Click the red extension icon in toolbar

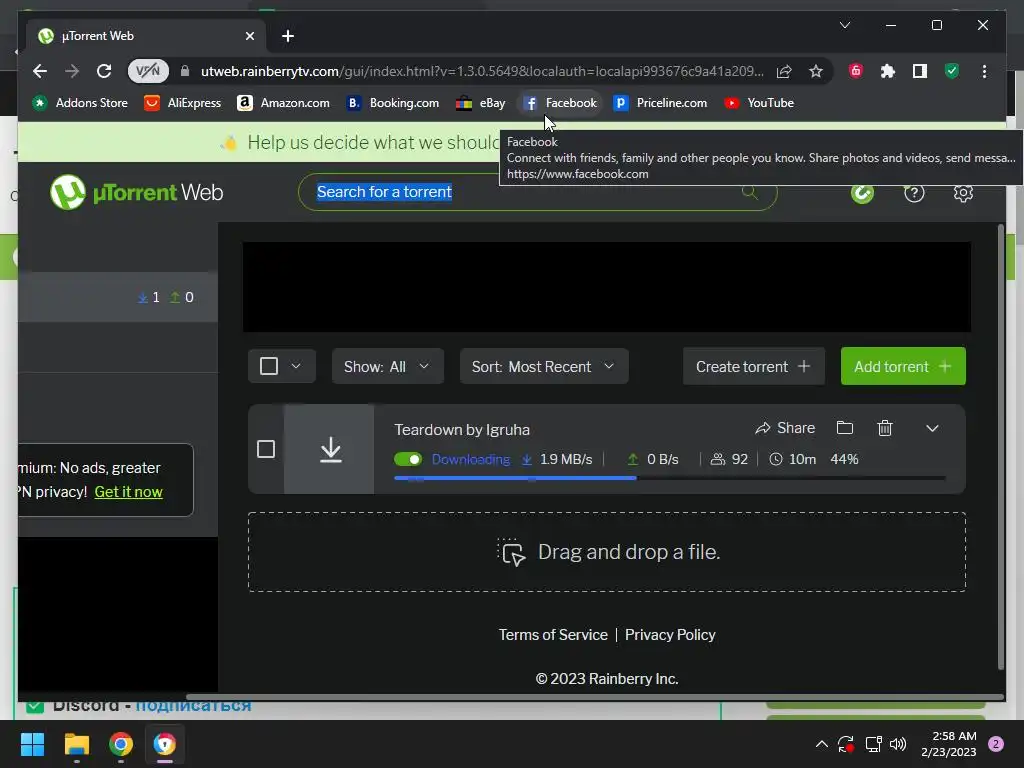(x=856, y=71)
